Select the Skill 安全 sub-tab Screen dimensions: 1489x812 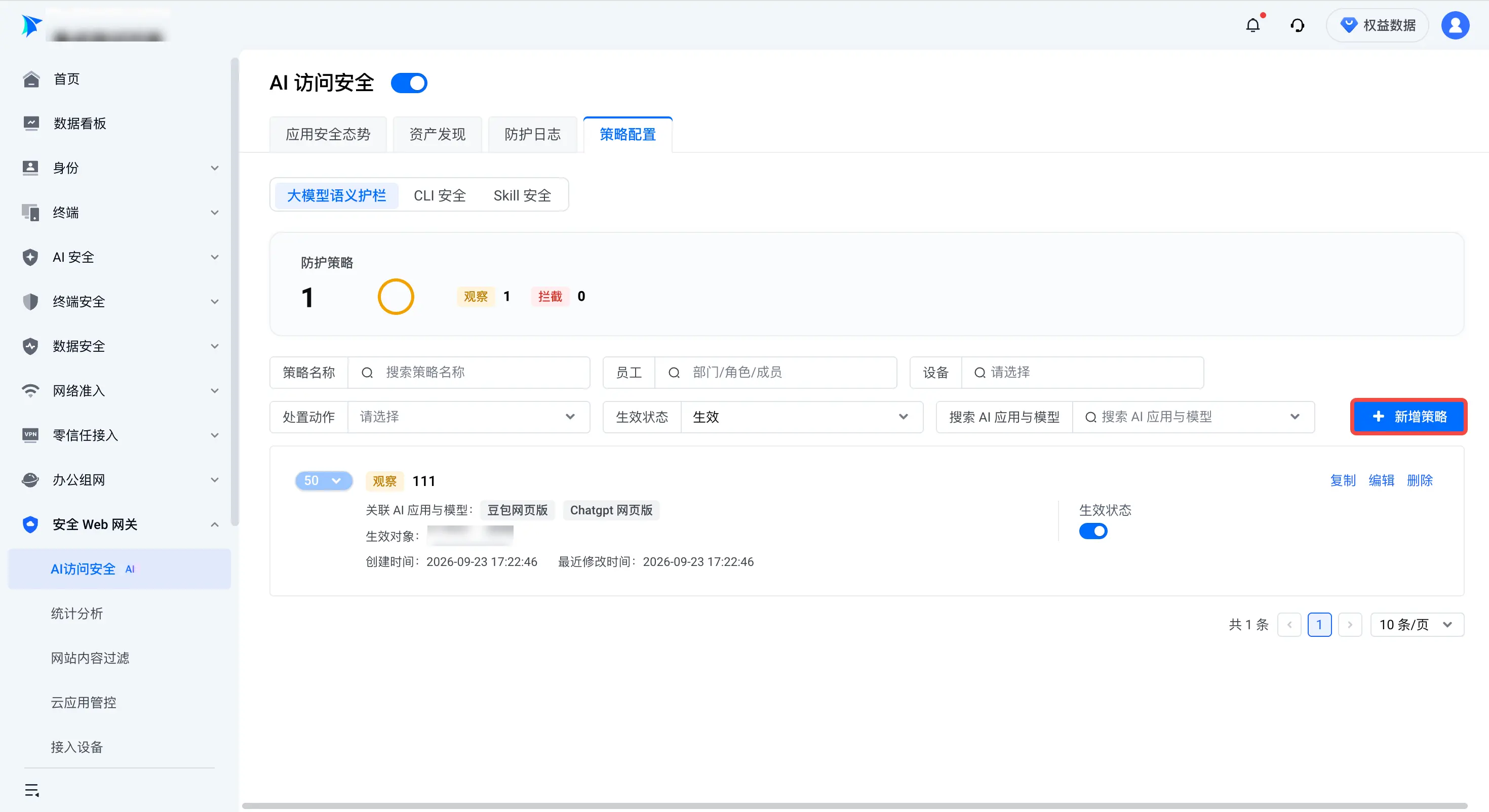coord(522,195)
